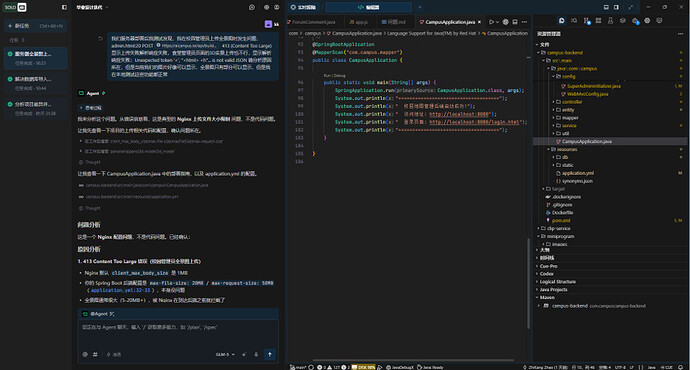Open the explorer panel more options ellipsis
690x370 pixels.
click(x=680, y=34)
